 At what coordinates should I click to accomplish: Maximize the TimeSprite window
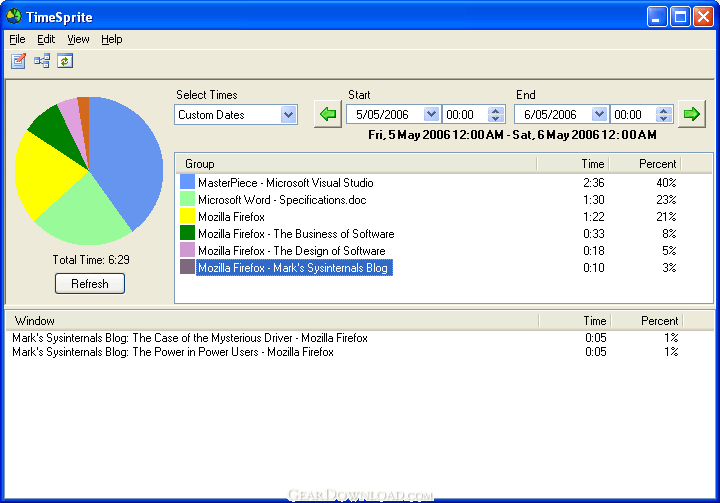coord(680,17)
